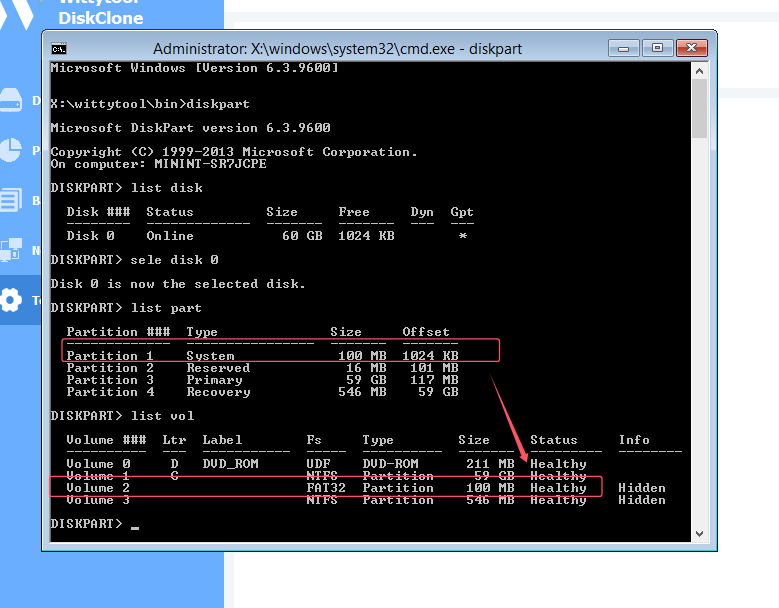
Task: Click the Copyright Microsoft Corporation line
Action: pos(234,152)
